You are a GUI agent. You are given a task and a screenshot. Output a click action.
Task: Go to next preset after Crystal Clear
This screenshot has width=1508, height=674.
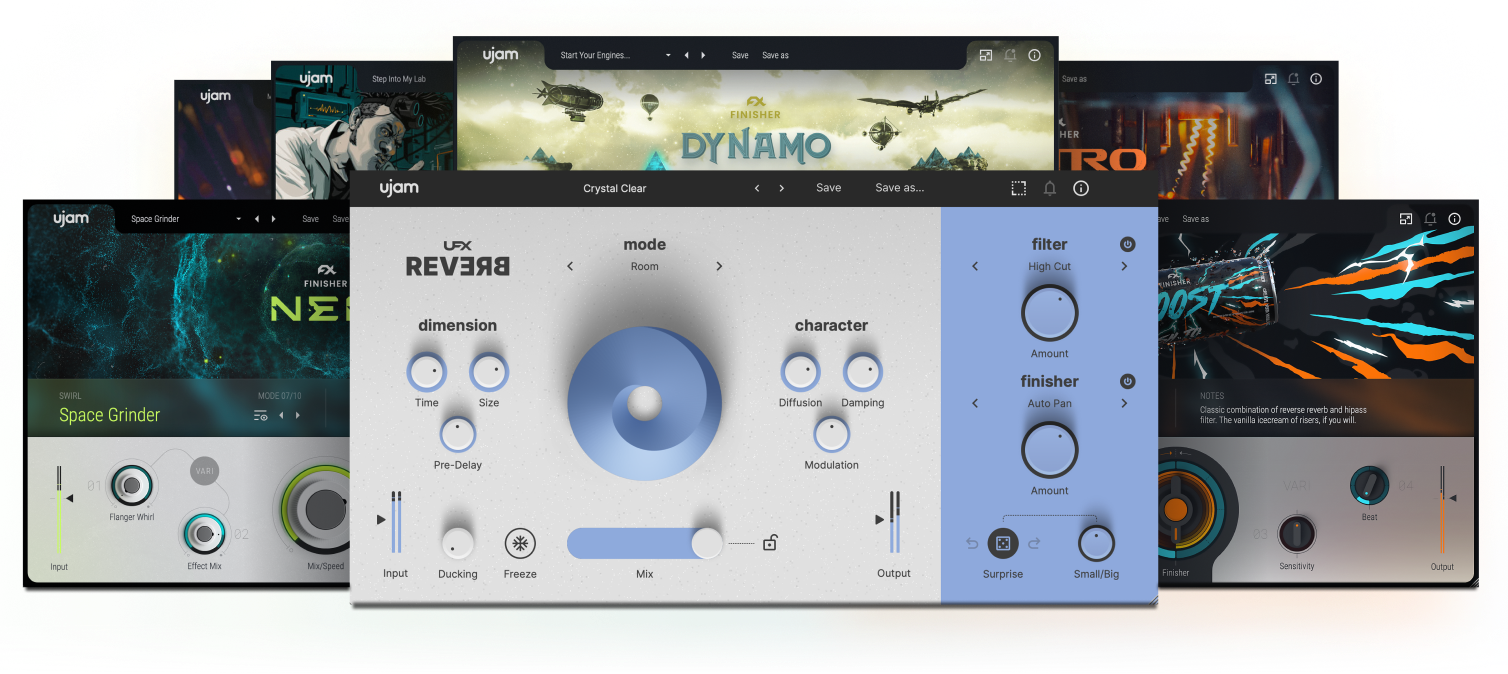pos(782,188)
